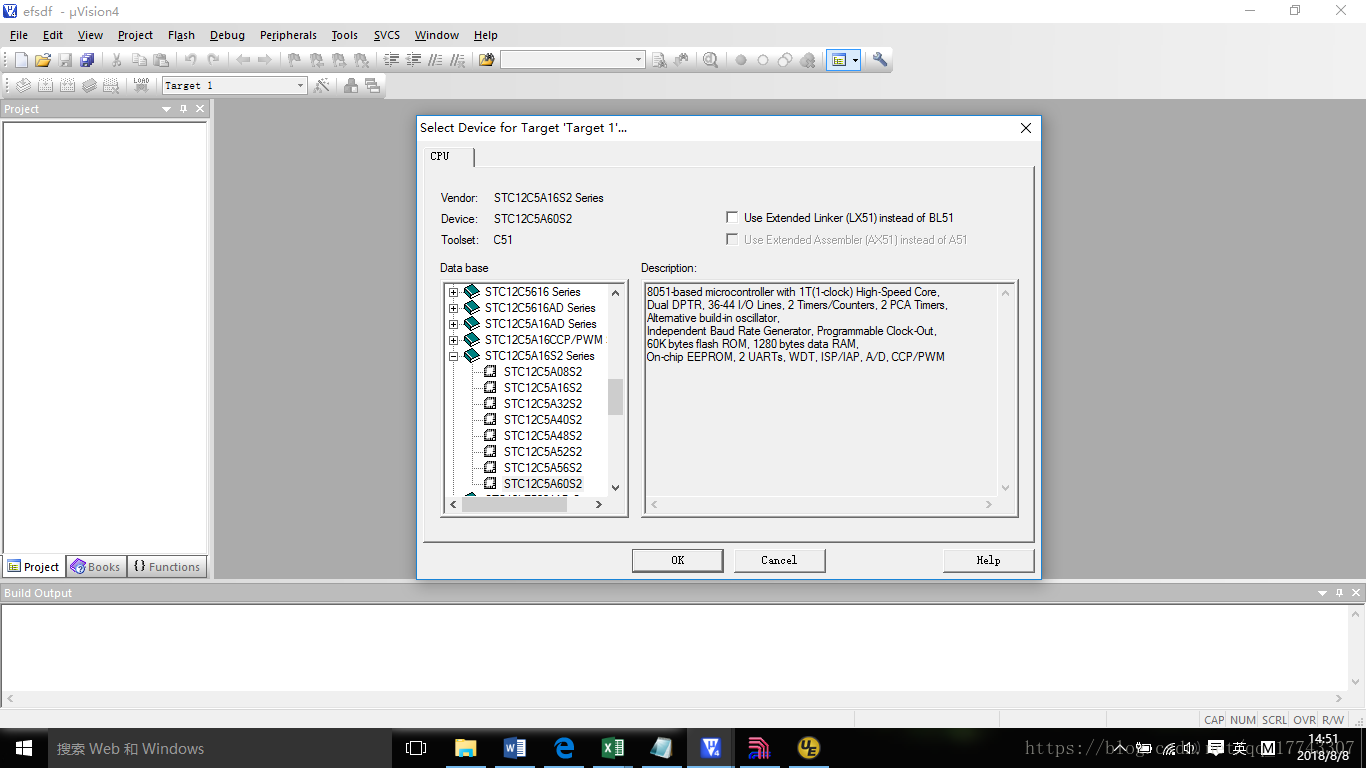Select the STC12C5A08S2 device
Viewport: 1366px width, 768px height.
click(542, 372)
